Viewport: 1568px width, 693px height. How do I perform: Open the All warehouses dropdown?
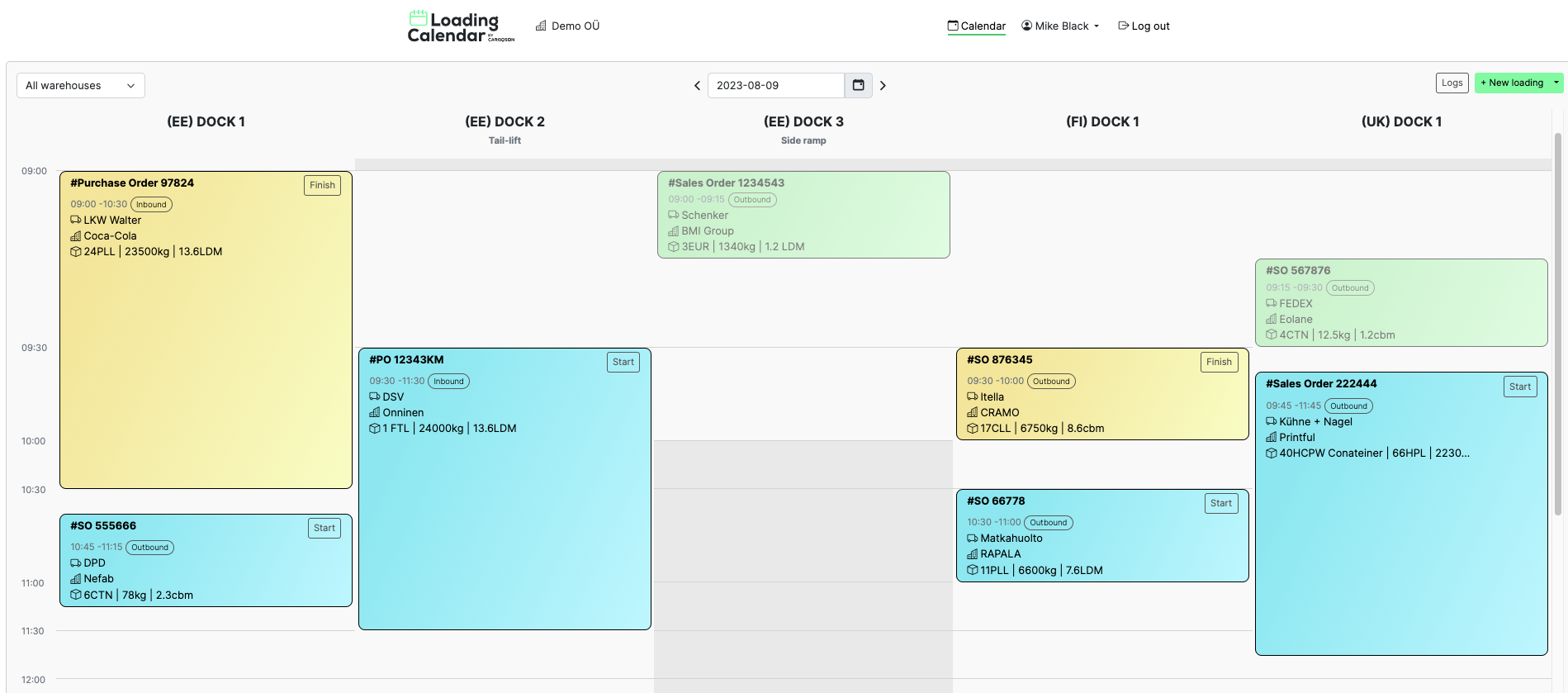[x=81, y=85]
